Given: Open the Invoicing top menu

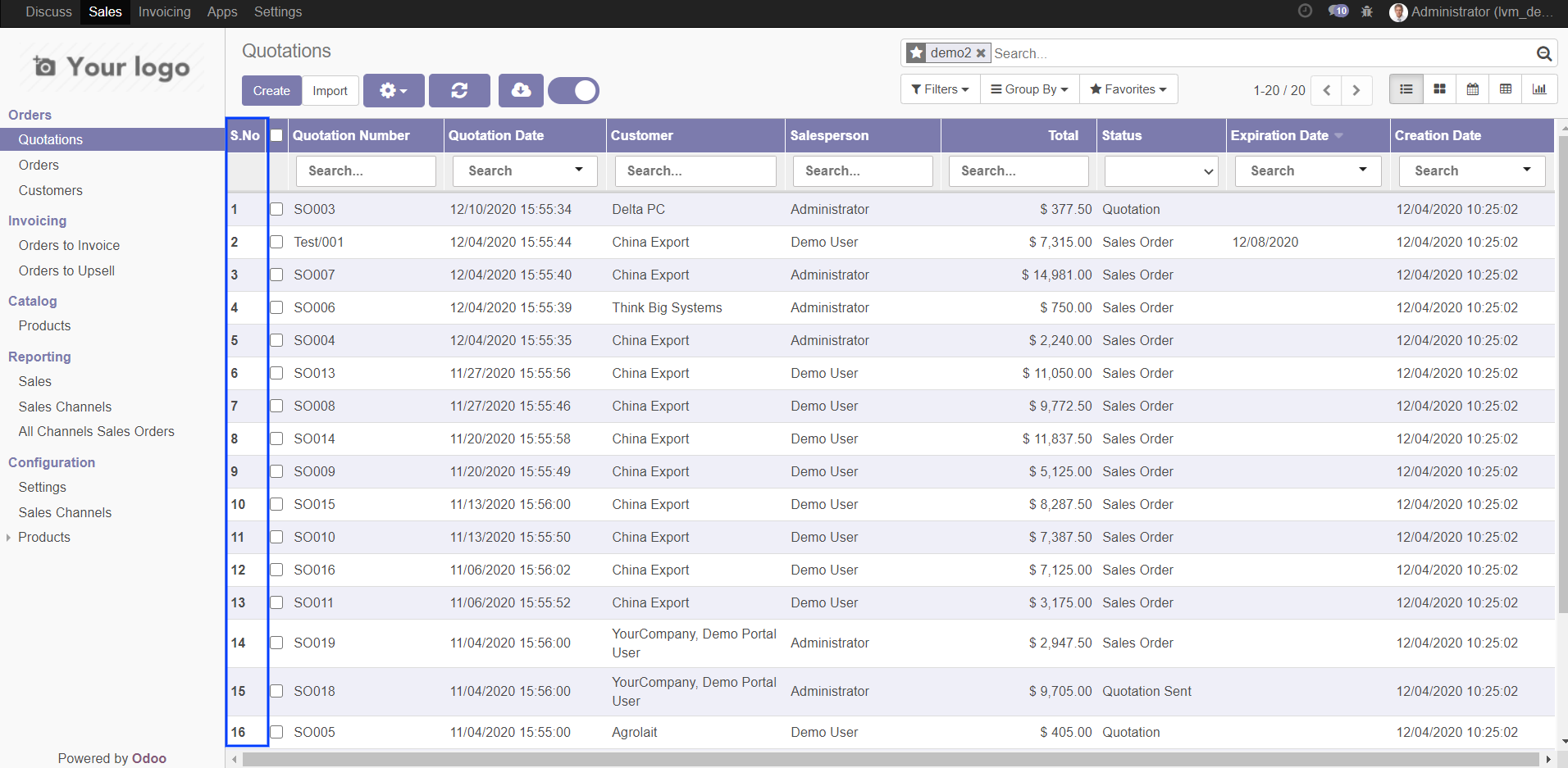Looking at the screenshot, I should tap(164, 11).
